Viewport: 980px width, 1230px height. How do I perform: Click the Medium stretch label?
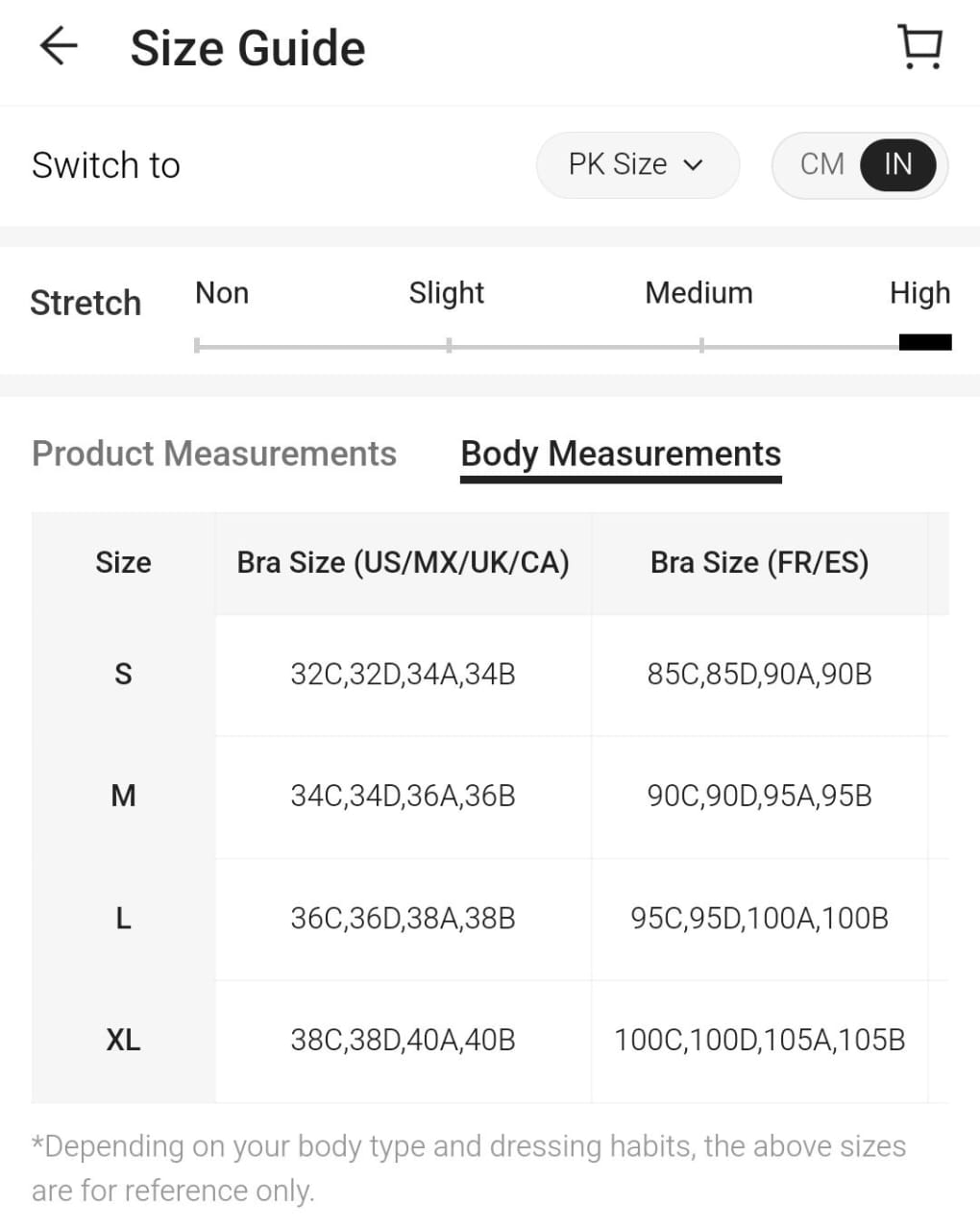pyautogui.click(x=698, y=293)
